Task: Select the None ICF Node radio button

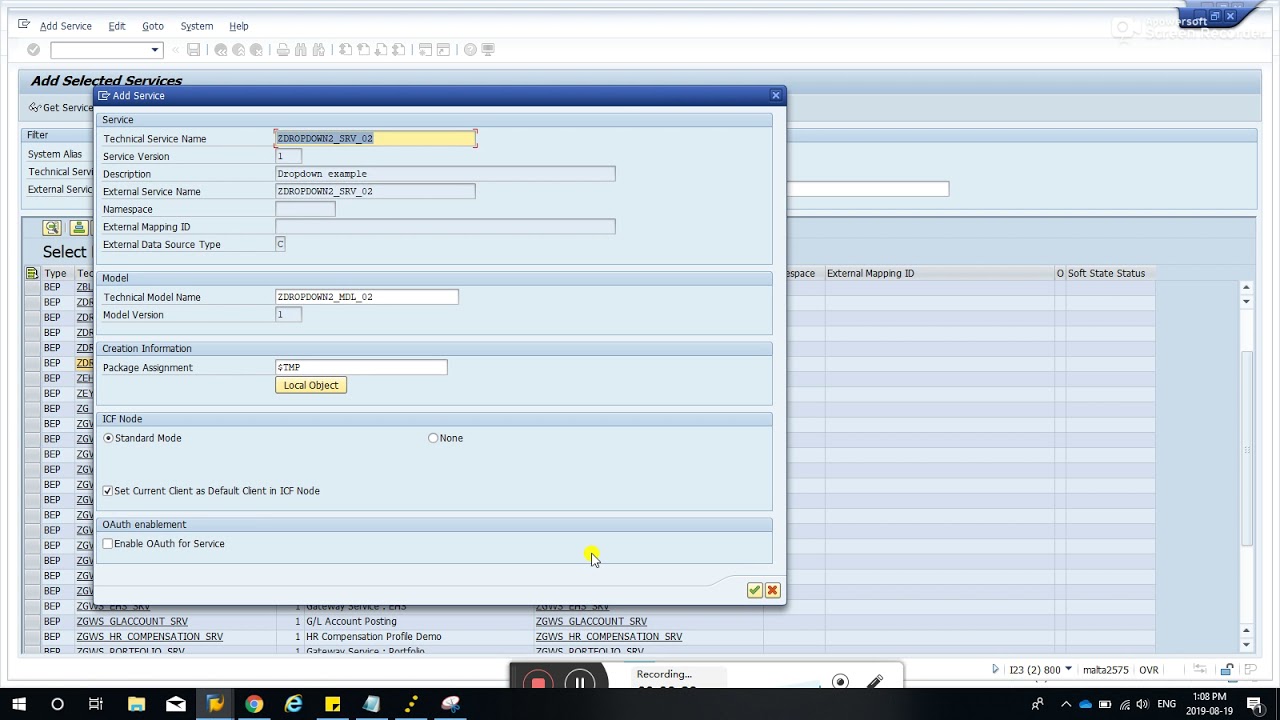Action: (433, 438)
